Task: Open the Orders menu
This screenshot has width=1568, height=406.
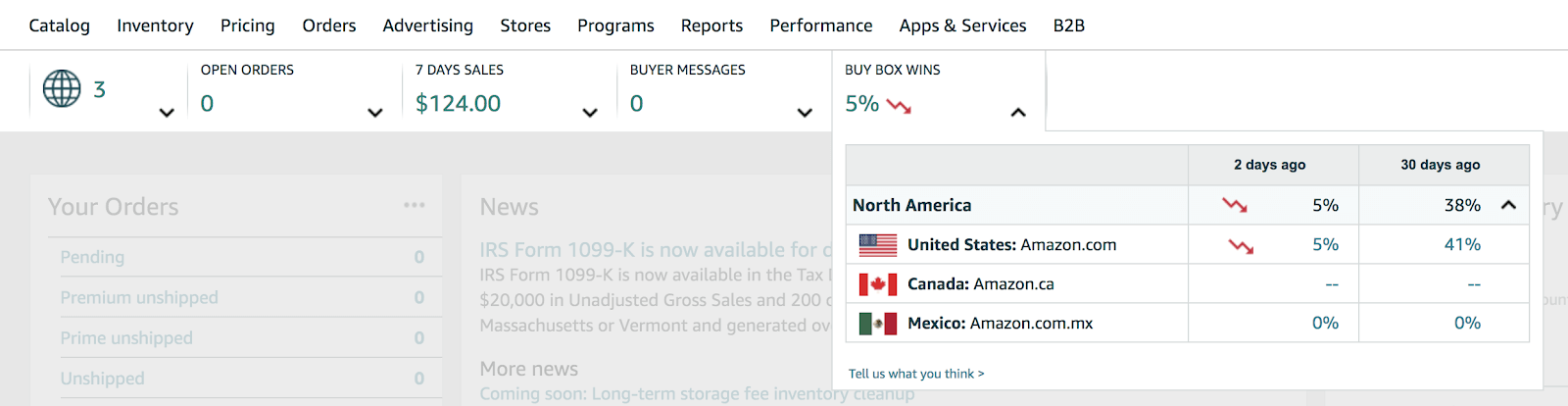Action: pos(329,25)
